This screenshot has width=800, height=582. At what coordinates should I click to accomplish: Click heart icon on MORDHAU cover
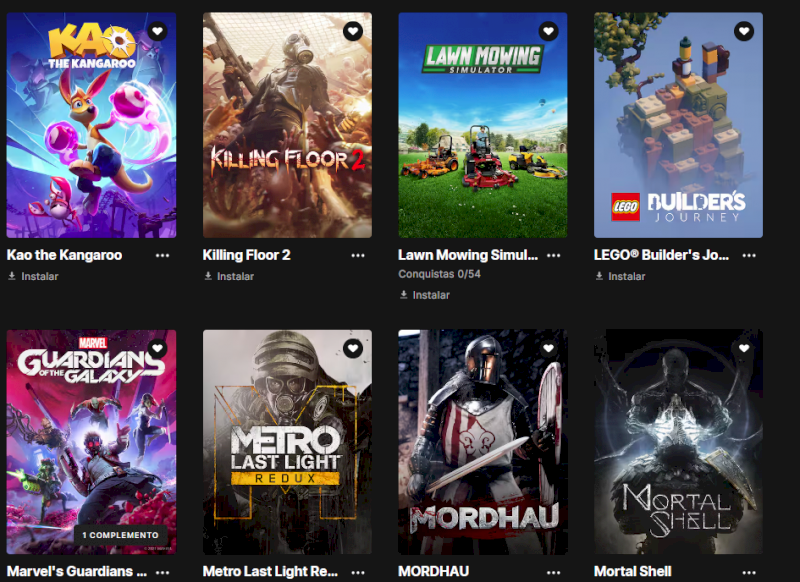(x=548, y=348)
